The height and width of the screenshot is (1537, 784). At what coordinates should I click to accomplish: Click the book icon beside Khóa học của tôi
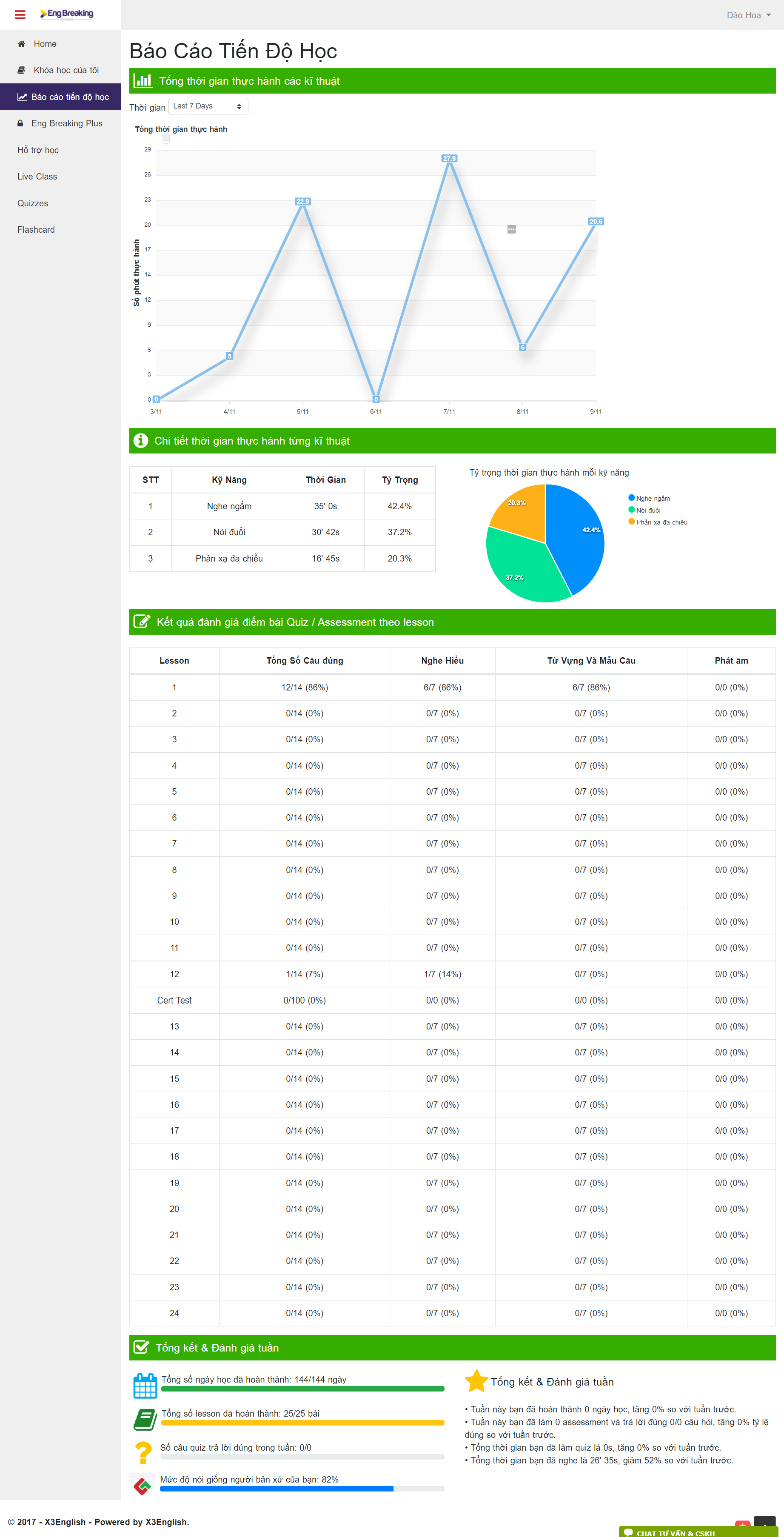pyautogui.click(x=20, y=70)
